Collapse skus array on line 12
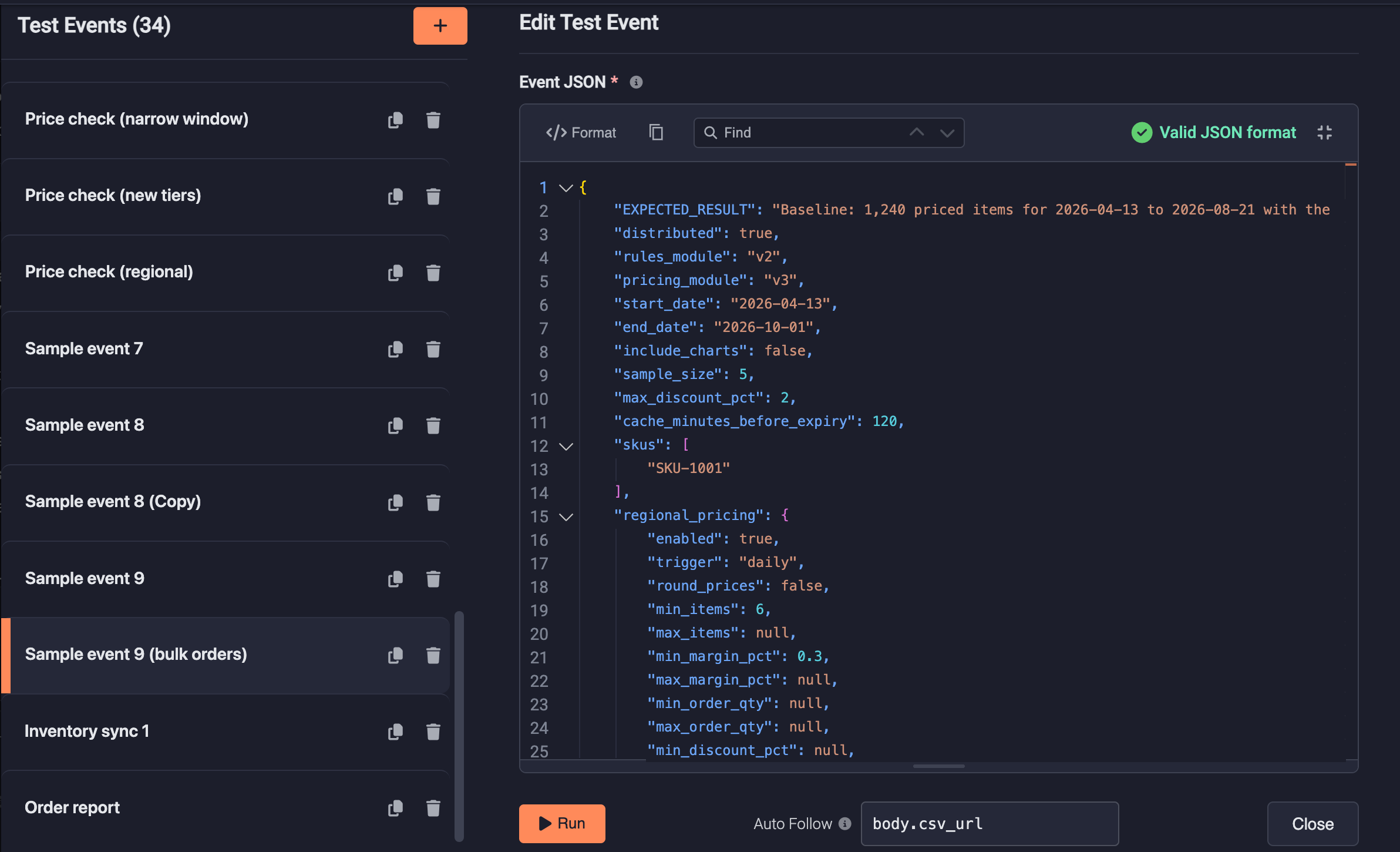 point(566,446)
